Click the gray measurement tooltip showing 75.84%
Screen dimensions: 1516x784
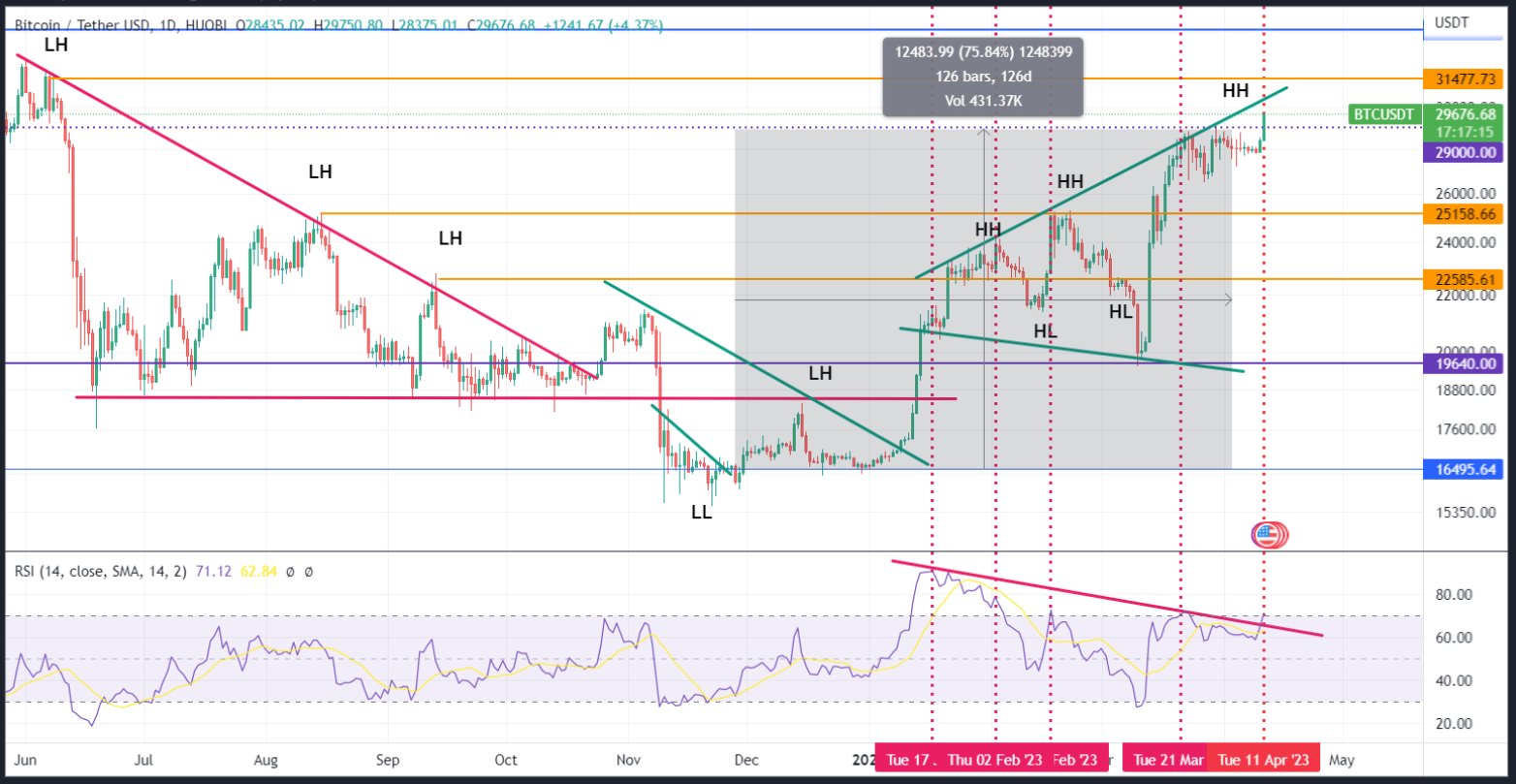click(982, 77)
